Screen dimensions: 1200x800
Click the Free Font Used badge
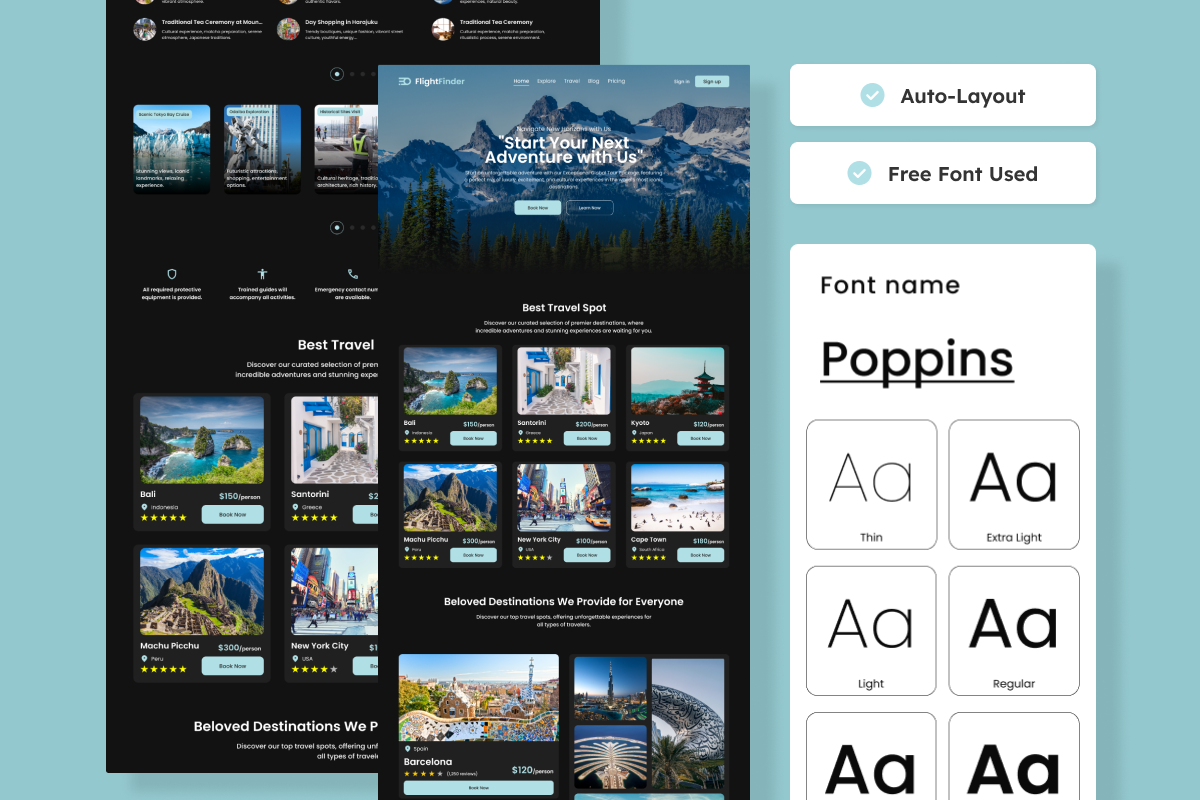pyautogui.click(x=943, y=173)
